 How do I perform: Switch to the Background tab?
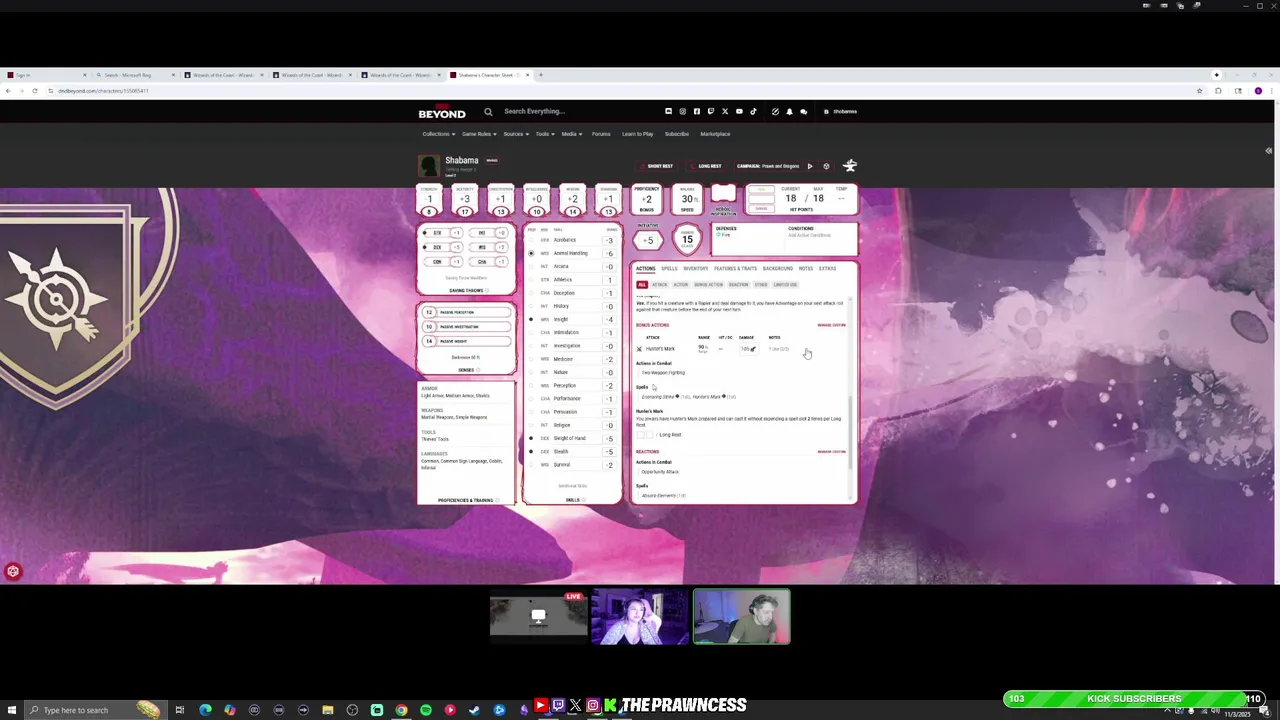778,269
